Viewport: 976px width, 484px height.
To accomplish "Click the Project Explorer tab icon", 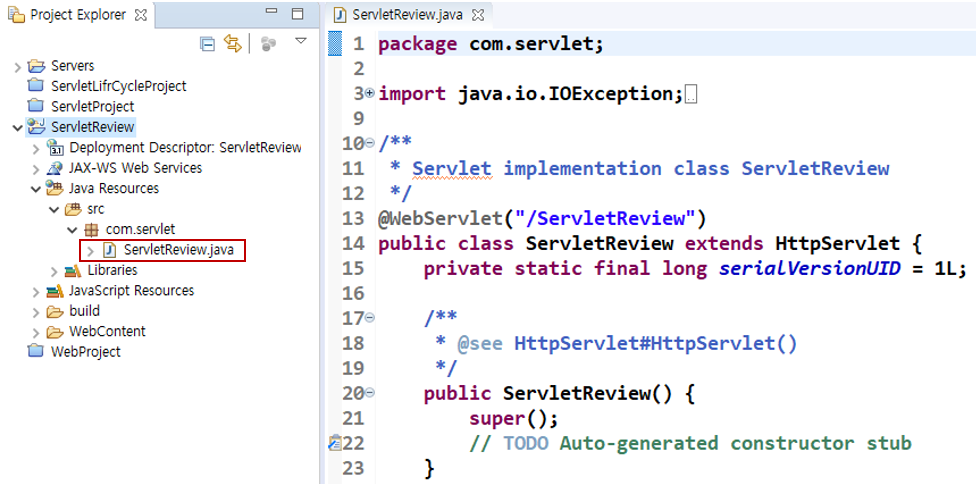I will 17,15.
